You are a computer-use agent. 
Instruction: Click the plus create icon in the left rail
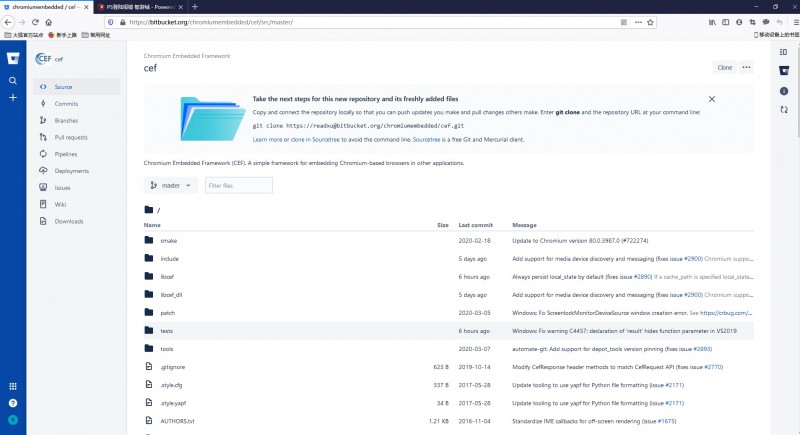13,98
